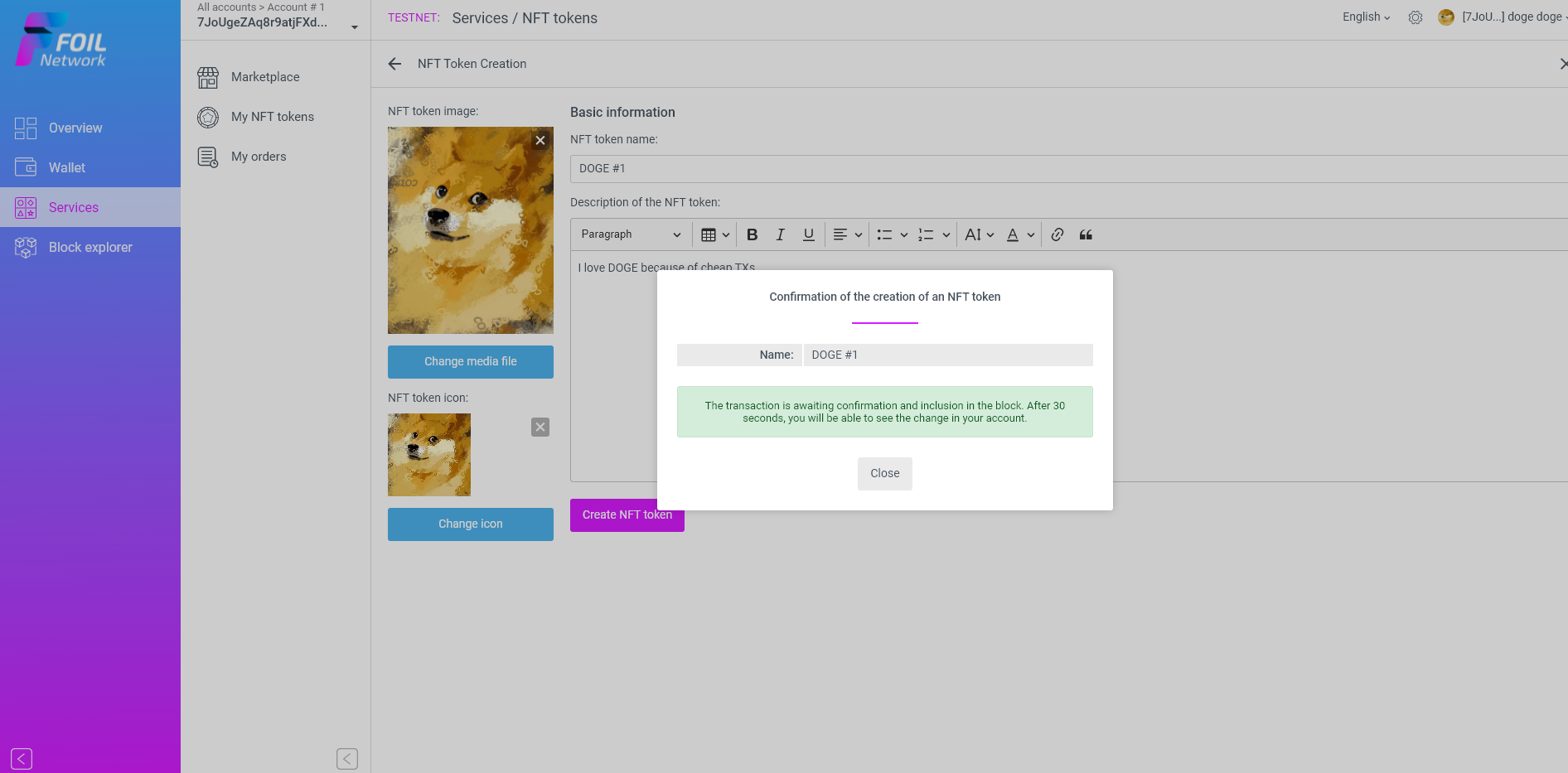This screenshot has width=1568, height=773.
Task: Remove the NFT token image
Action: [x=540, y=140]
